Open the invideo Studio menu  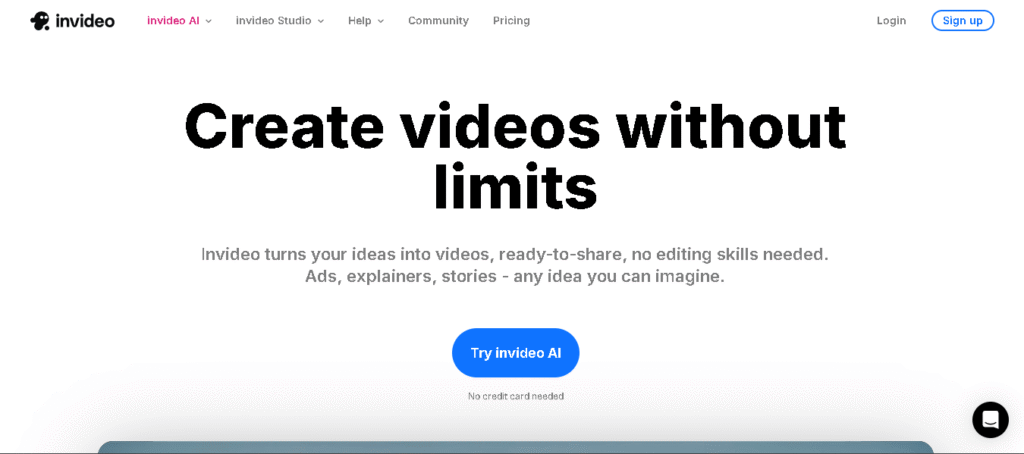[273, 21]
